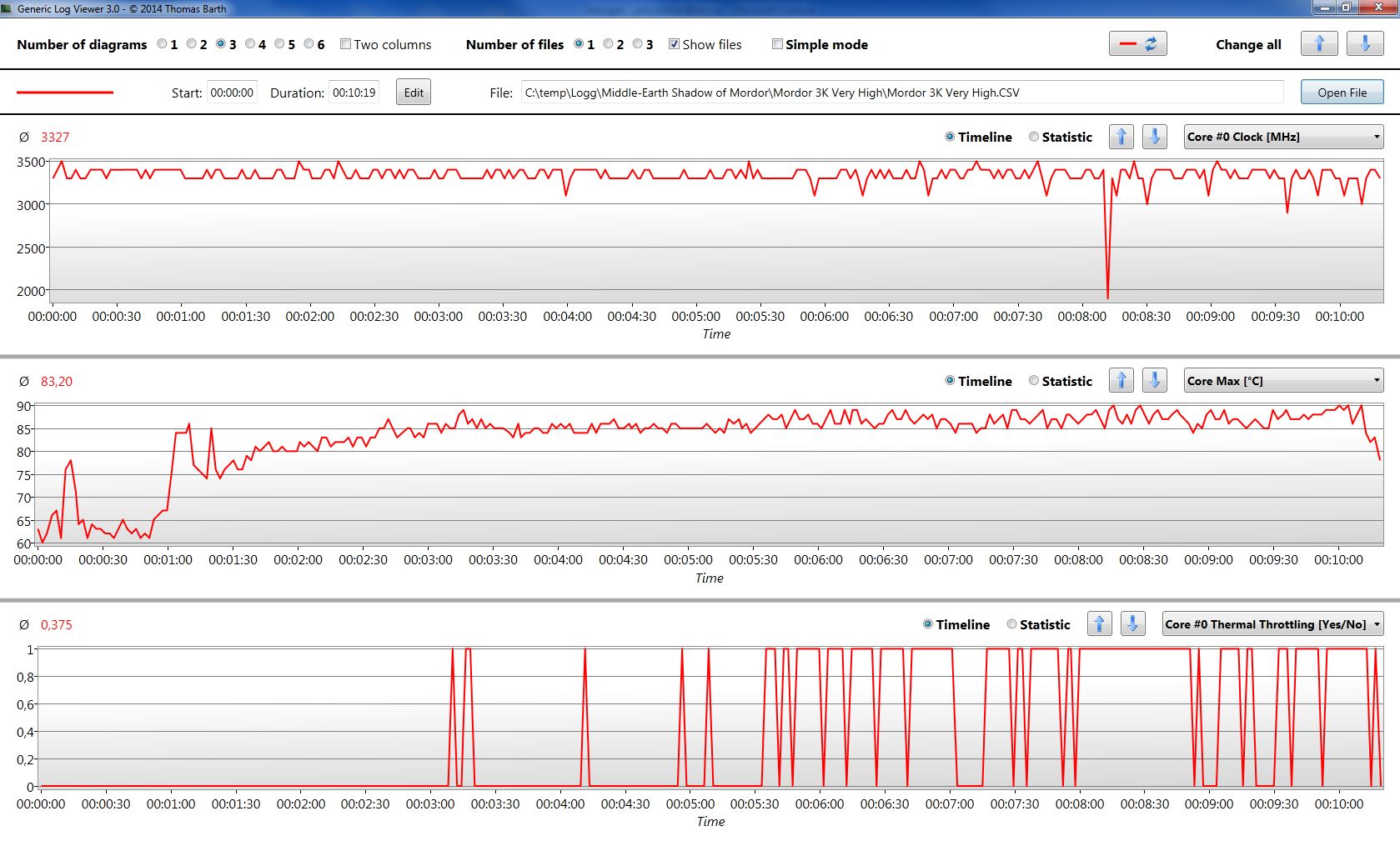
Task: Open the Core #0 Thermal Throttling dropdown
Action: coord(1272,624)
